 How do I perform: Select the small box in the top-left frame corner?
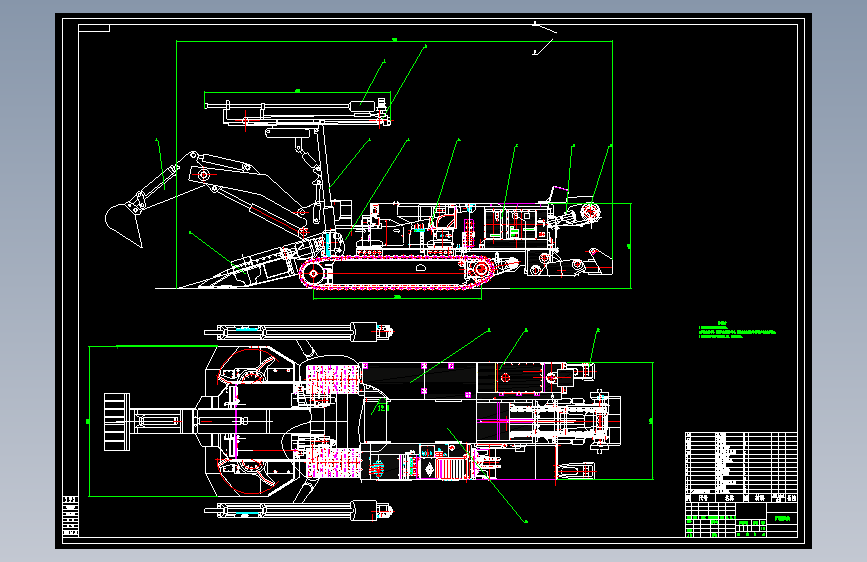pos(94,28)
